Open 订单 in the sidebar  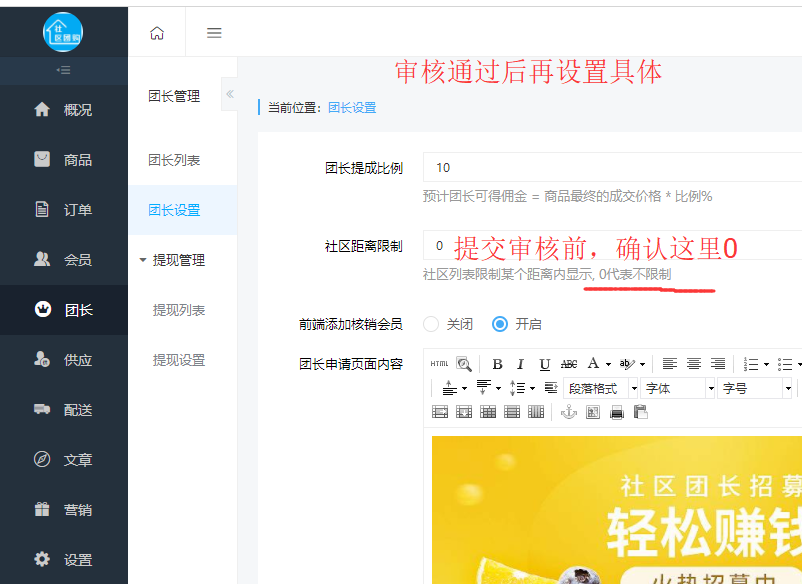[x=63, y=210]
